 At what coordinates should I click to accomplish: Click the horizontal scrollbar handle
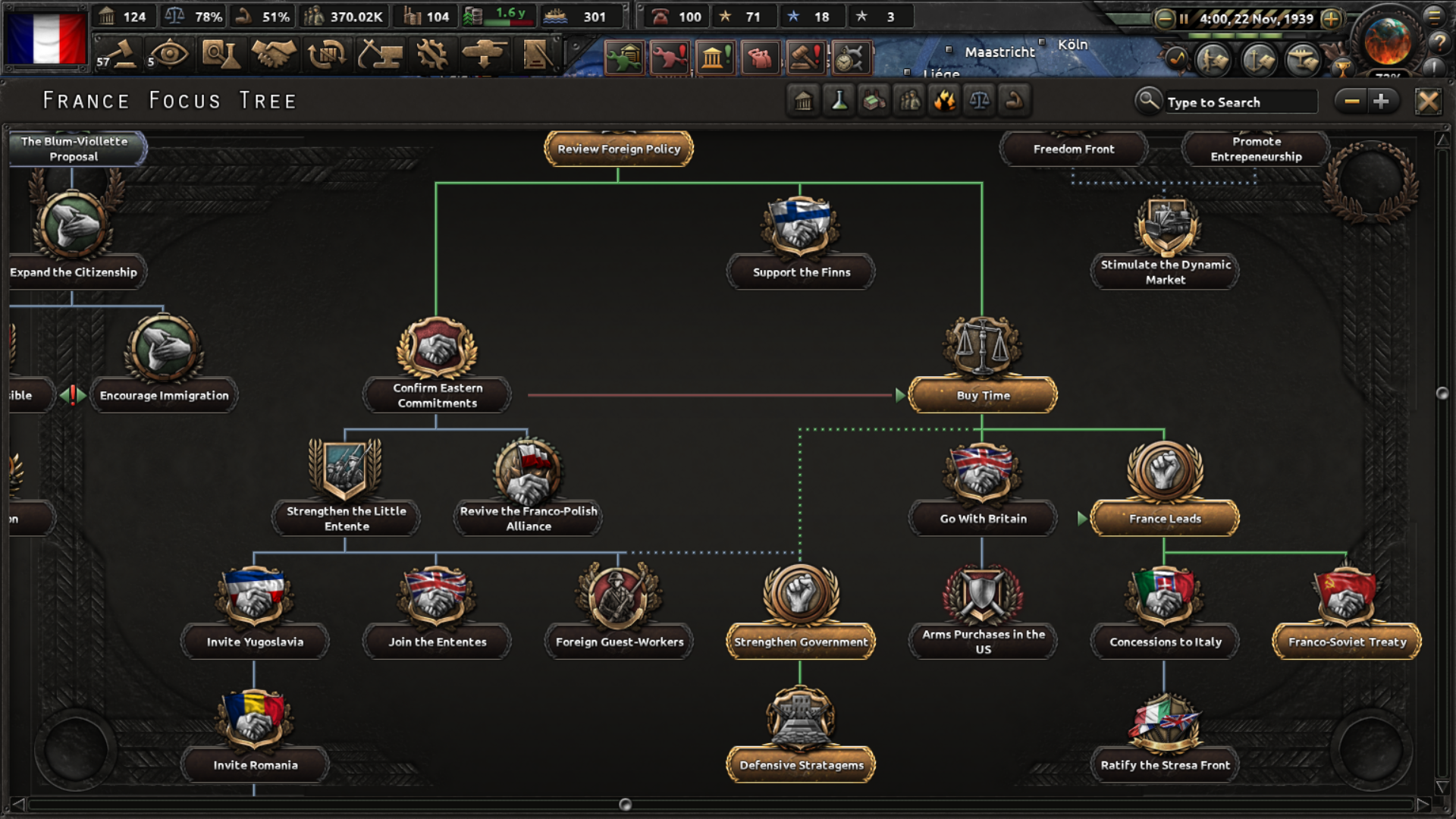pos(625,805)
